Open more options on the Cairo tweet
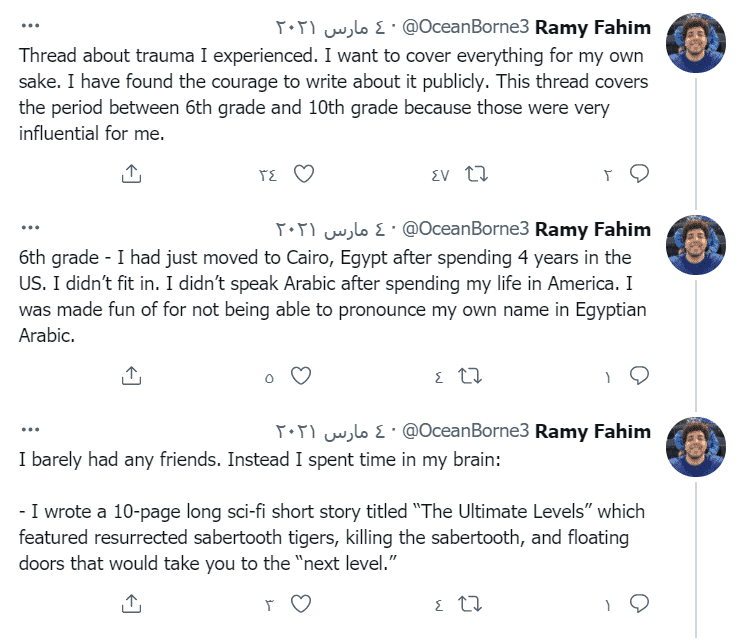The height and width of the screenshot is (638, 741). pos(30,229)
